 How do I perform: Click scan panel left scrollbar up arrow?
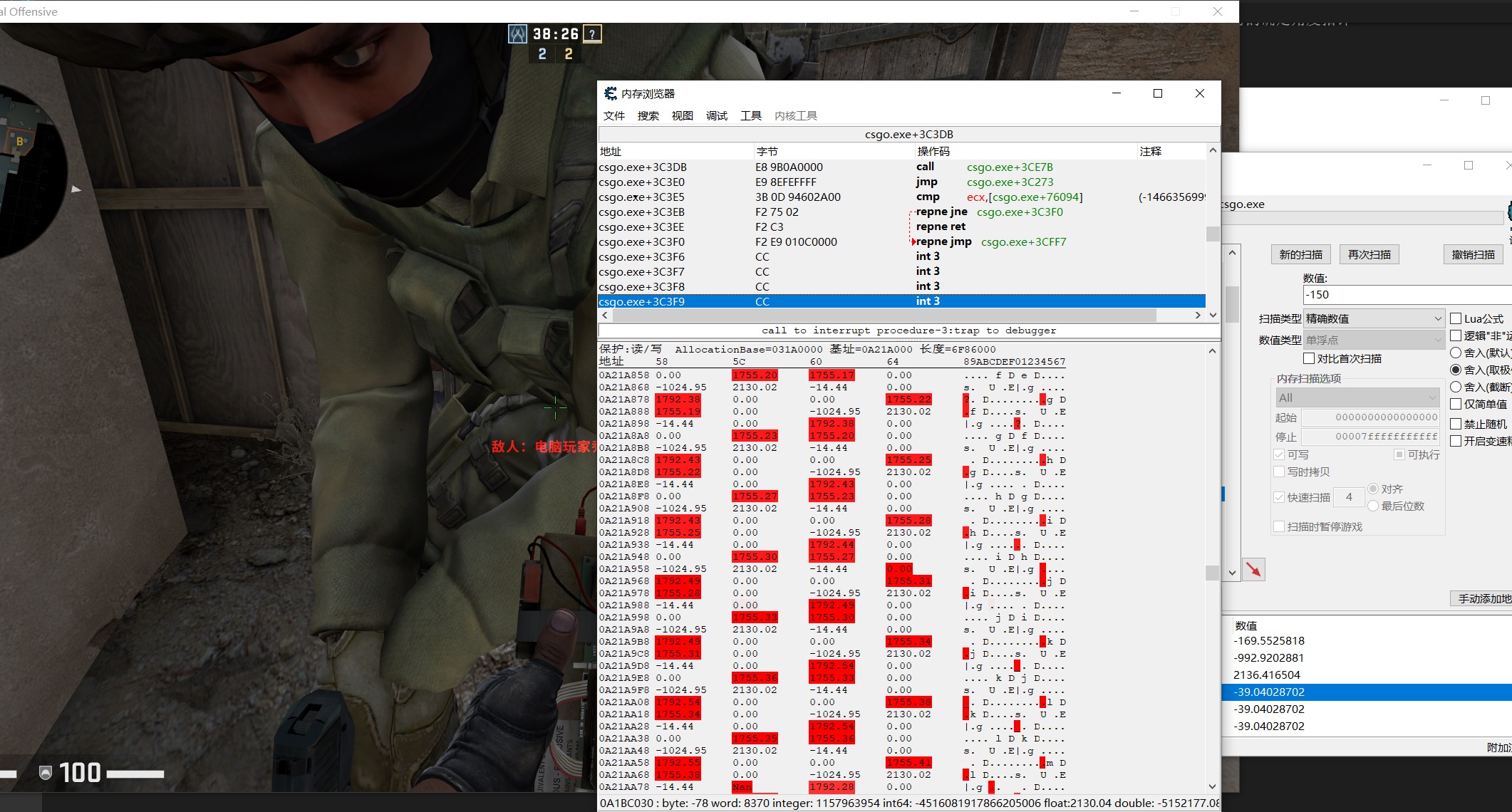1232,252
